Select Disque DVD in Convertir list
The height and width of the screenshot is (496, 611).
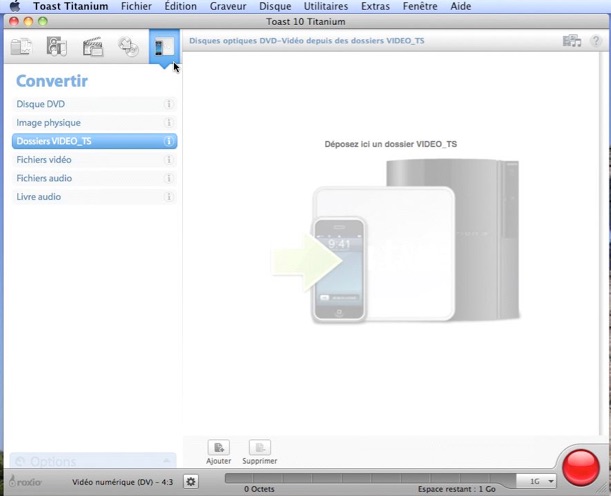[94, 104]
